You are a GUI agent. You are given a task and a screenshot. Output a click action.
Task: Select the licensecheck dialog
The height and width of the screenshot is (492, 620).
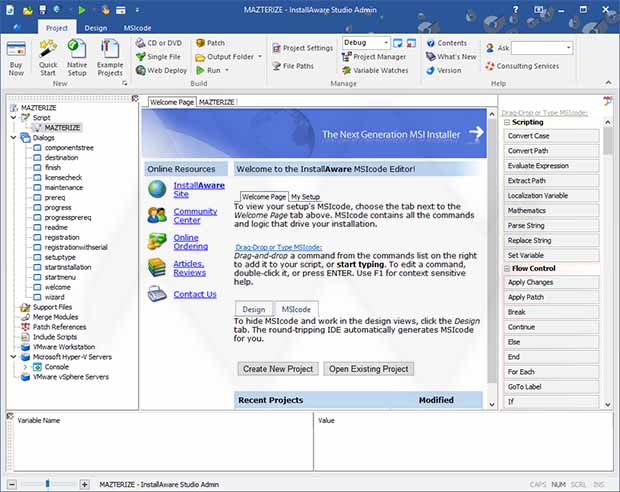tap(63, 178)
